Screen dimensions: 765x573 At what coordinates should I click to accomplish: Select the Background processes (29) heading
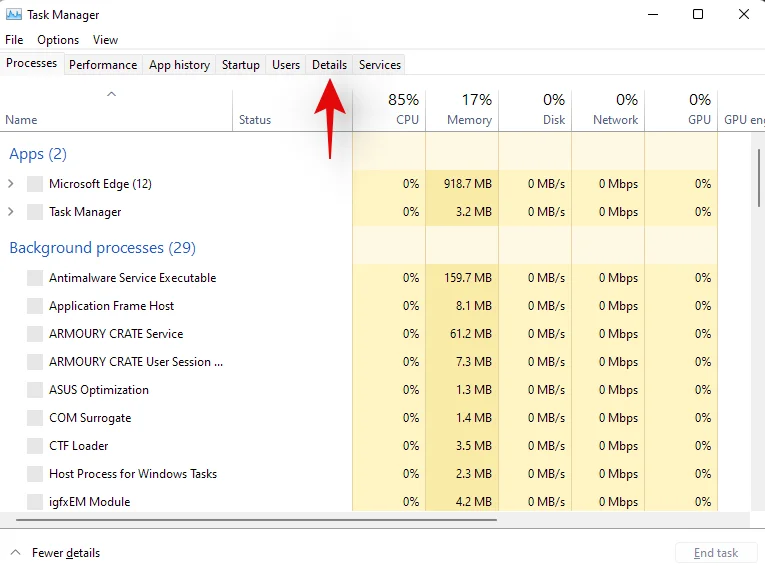pos(102,248)
